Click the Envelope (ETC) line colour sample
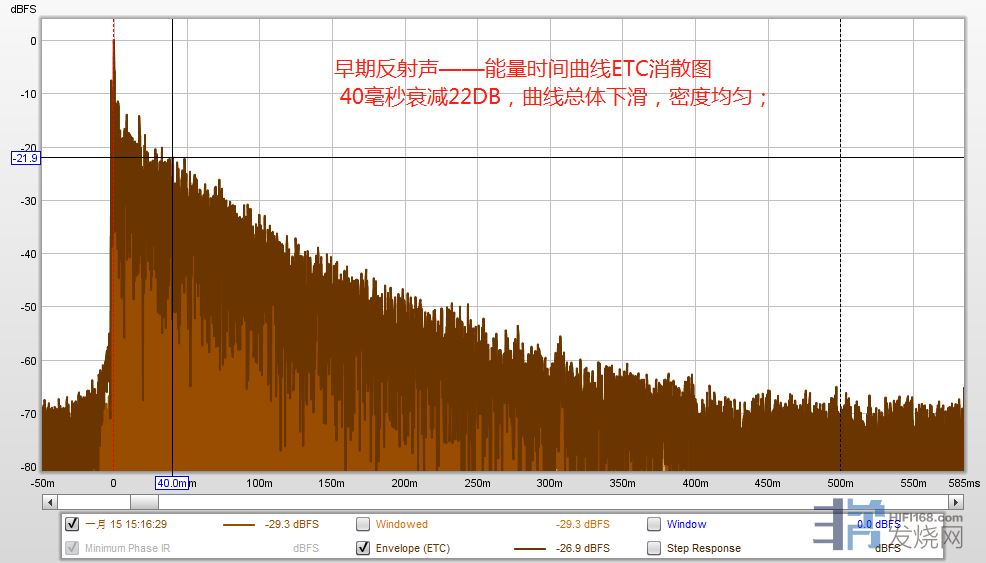986x563 pixels. click(529, 549)
